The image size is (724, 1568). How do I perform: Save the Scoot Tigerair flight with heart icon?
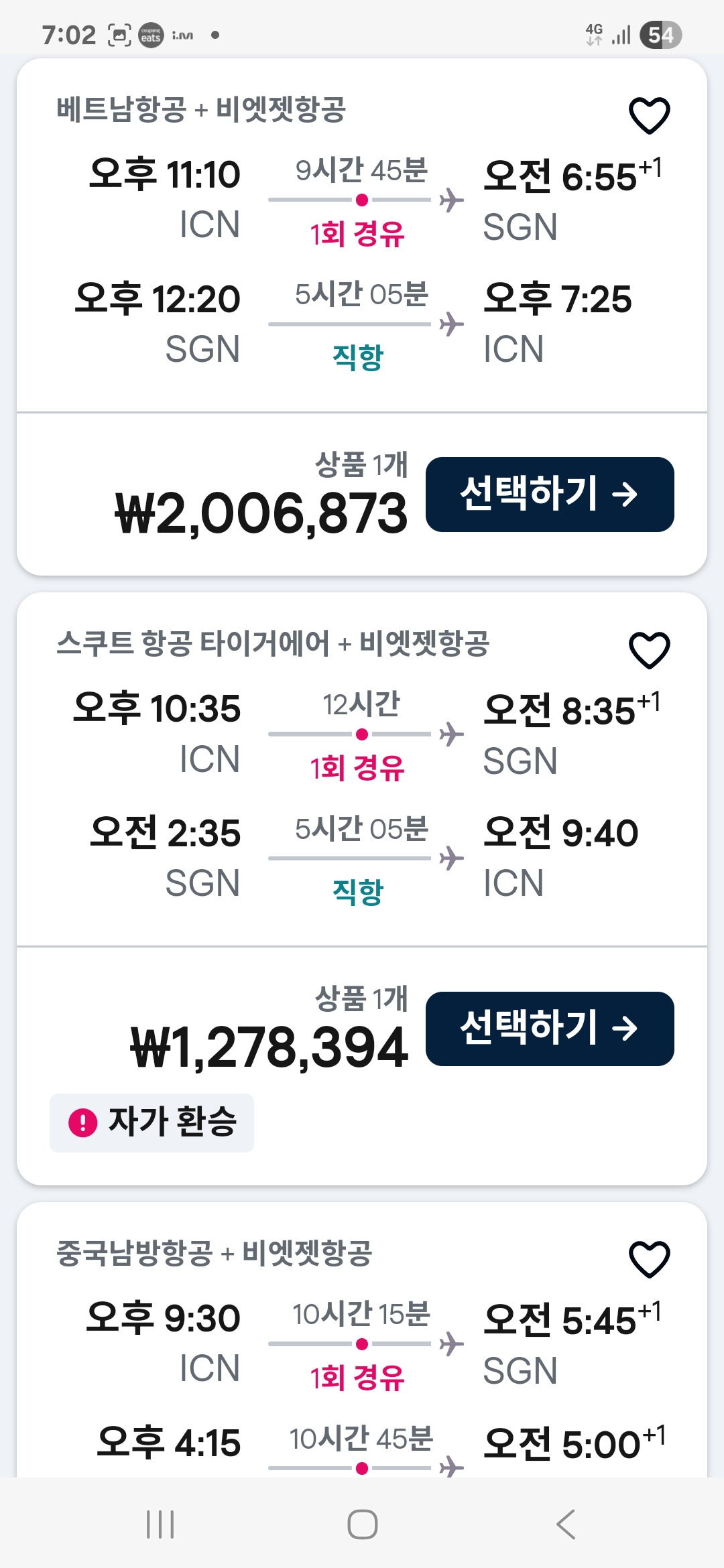click(649, 650)
